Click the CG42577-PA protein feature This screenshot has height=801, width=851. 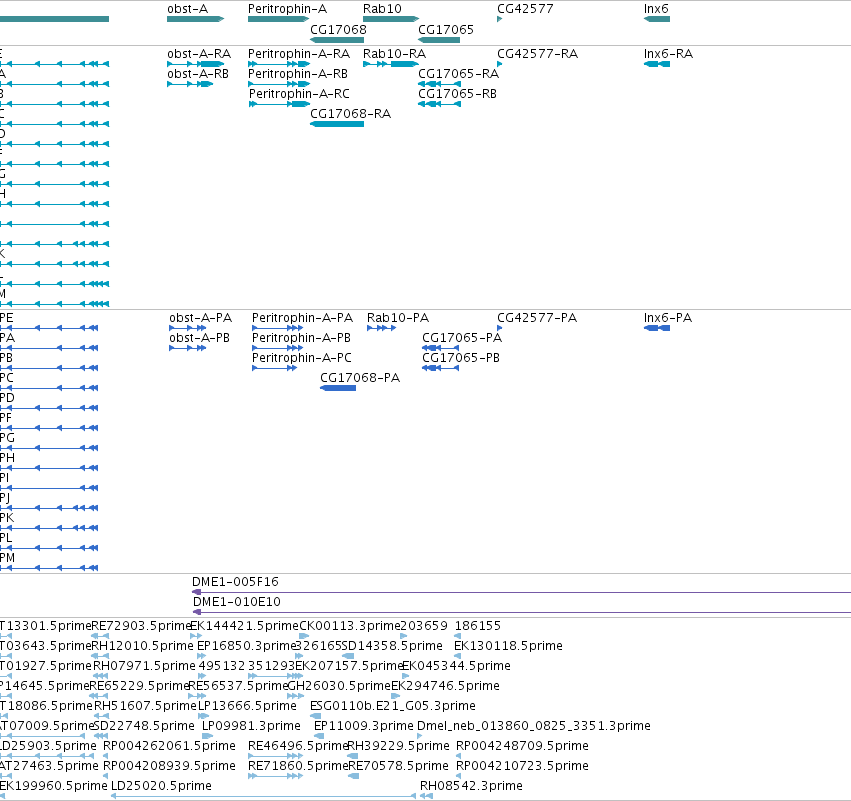pyautogui.click(x=499, y=328)
